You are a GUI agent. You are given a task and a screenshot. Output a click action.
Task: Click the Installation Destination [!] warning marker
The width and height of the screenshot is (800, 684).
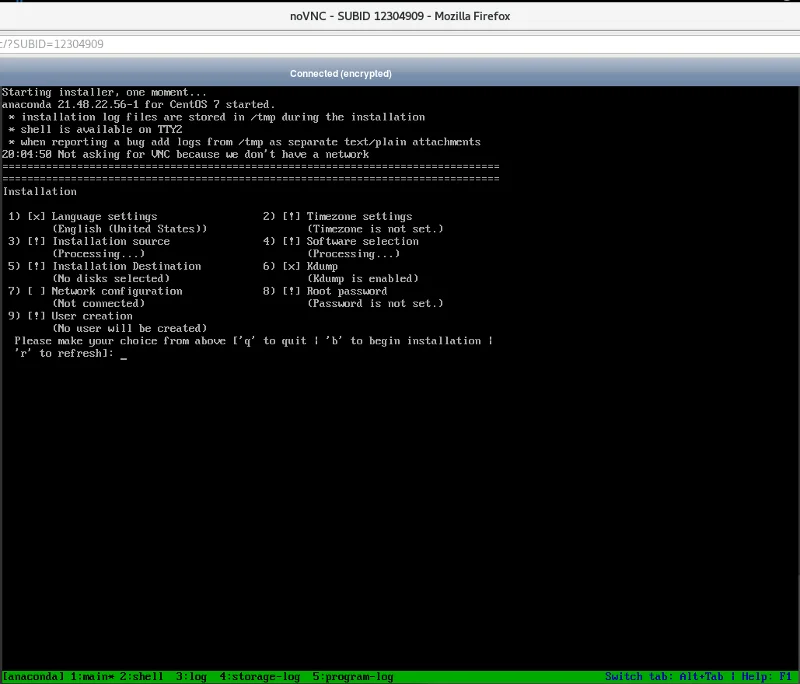tap(36, 267)
